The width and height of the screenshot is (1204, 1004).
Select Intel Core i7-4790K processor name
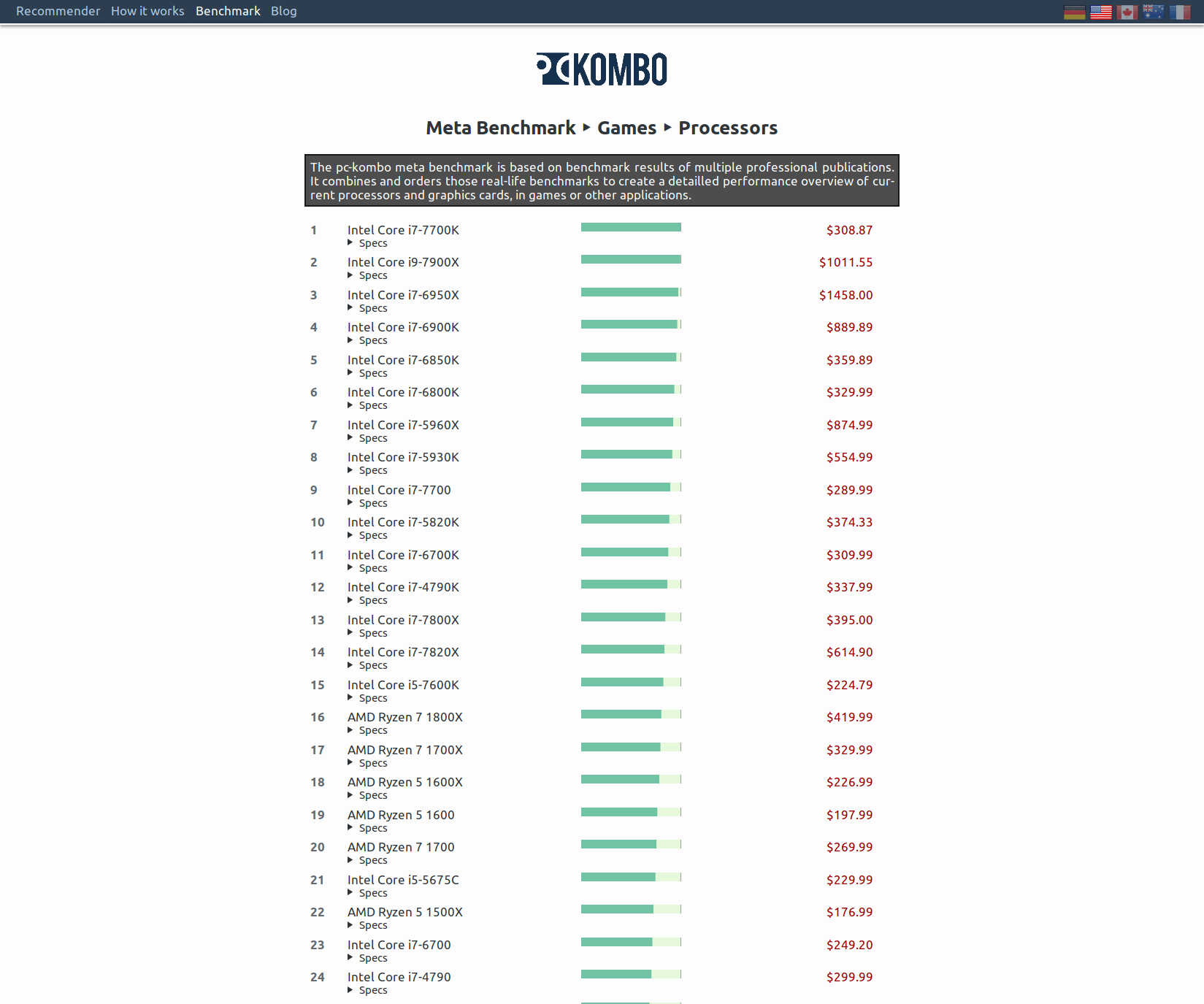click(x=403, y=587)
